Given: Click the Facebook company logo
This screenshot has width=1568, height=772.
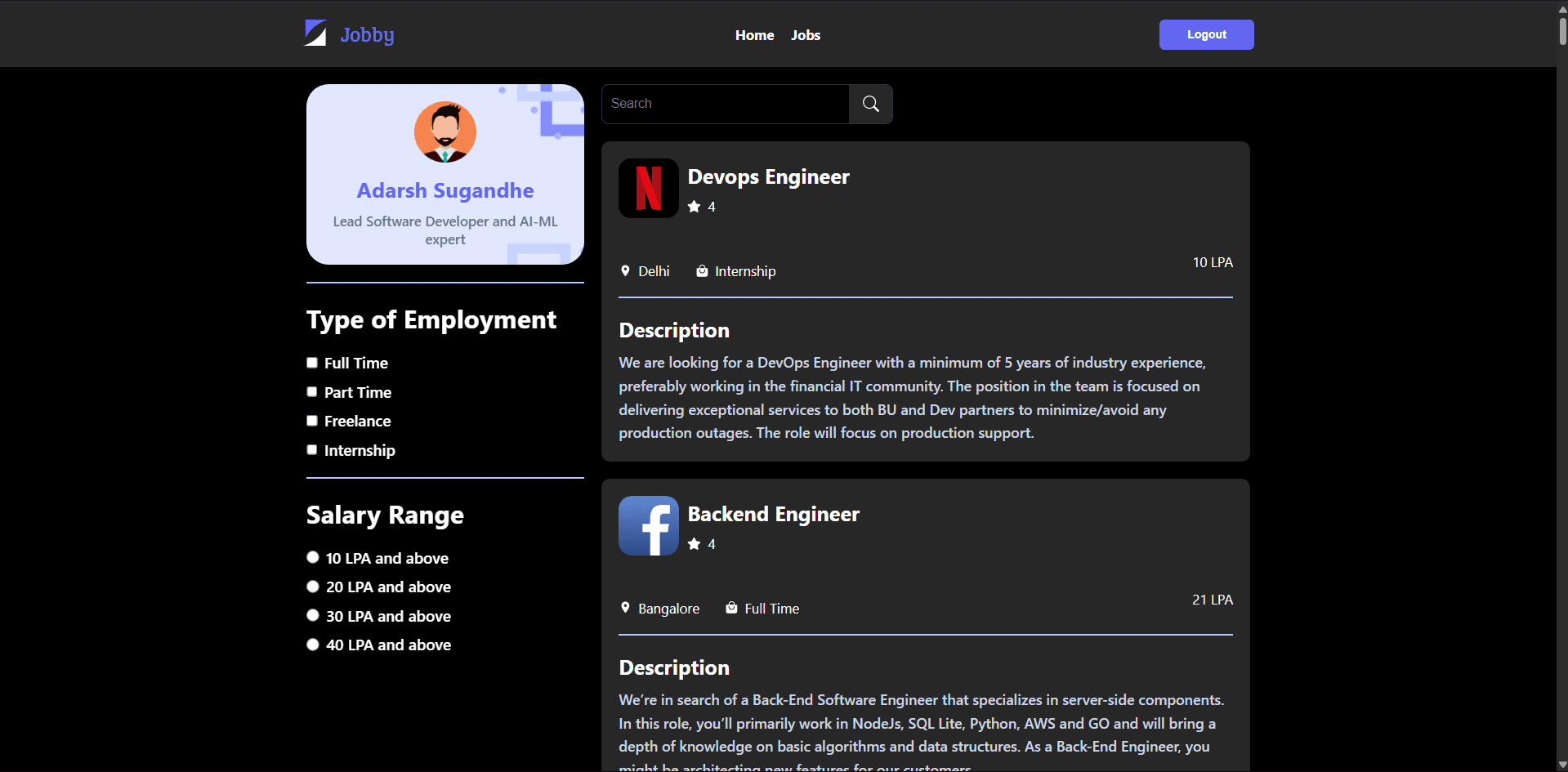Looking at the screenshot, I should point(648,525).
